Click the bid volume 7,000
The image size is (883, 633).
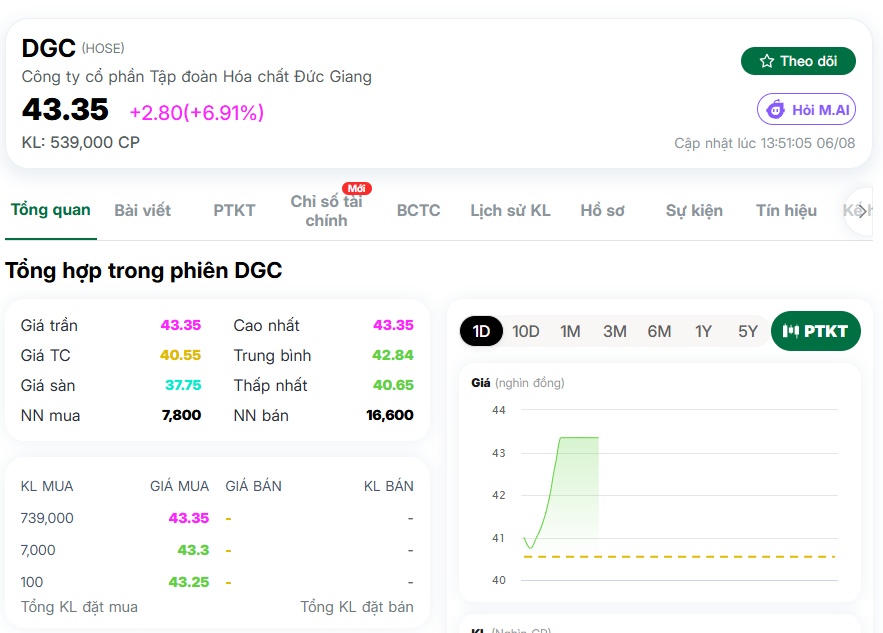click(x=38, y=550)
